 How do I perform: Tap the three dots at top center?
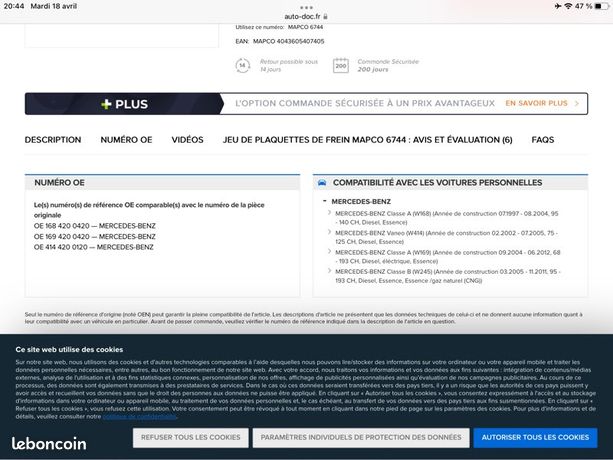pyautogui.click(x=306, y=7)
